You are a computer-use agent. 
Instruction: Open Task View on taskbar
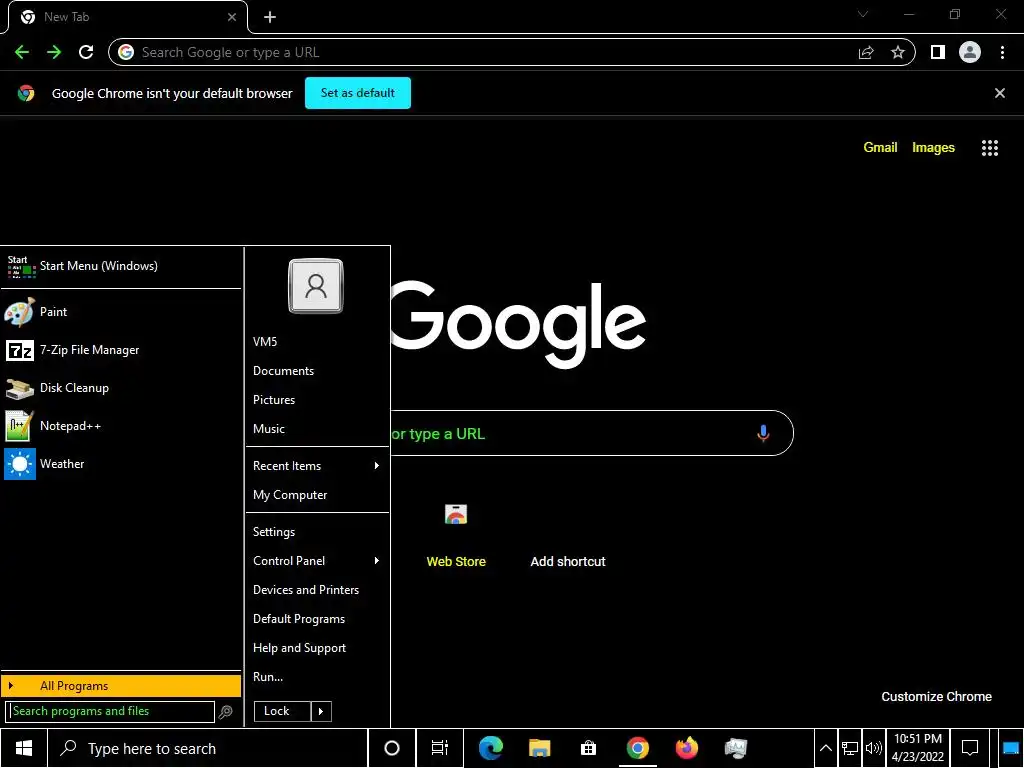click(440, 748)
